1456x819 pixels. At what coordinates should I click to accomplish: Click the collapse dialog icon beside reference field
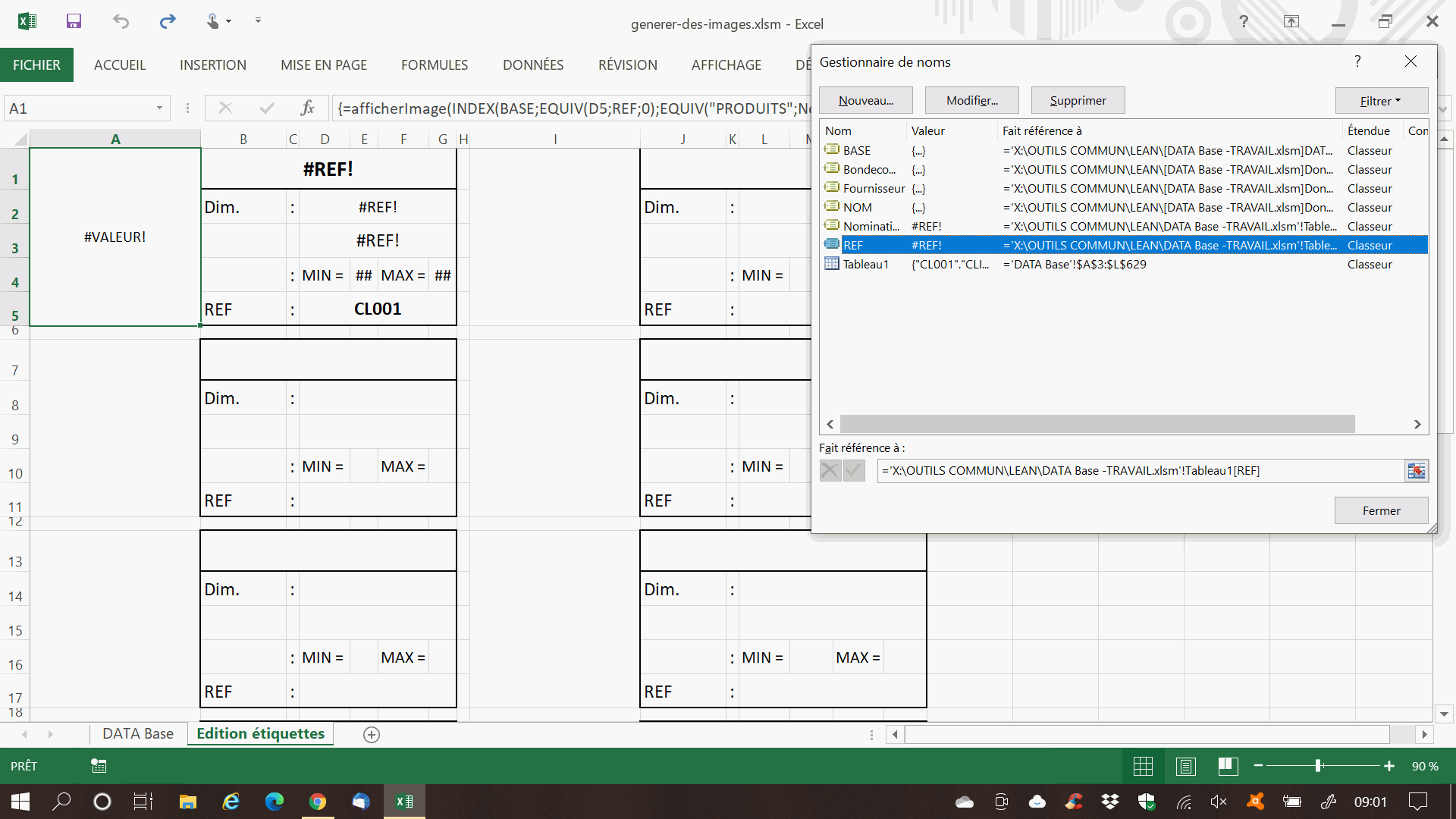pyautogui.click(x=1416, y=471)
